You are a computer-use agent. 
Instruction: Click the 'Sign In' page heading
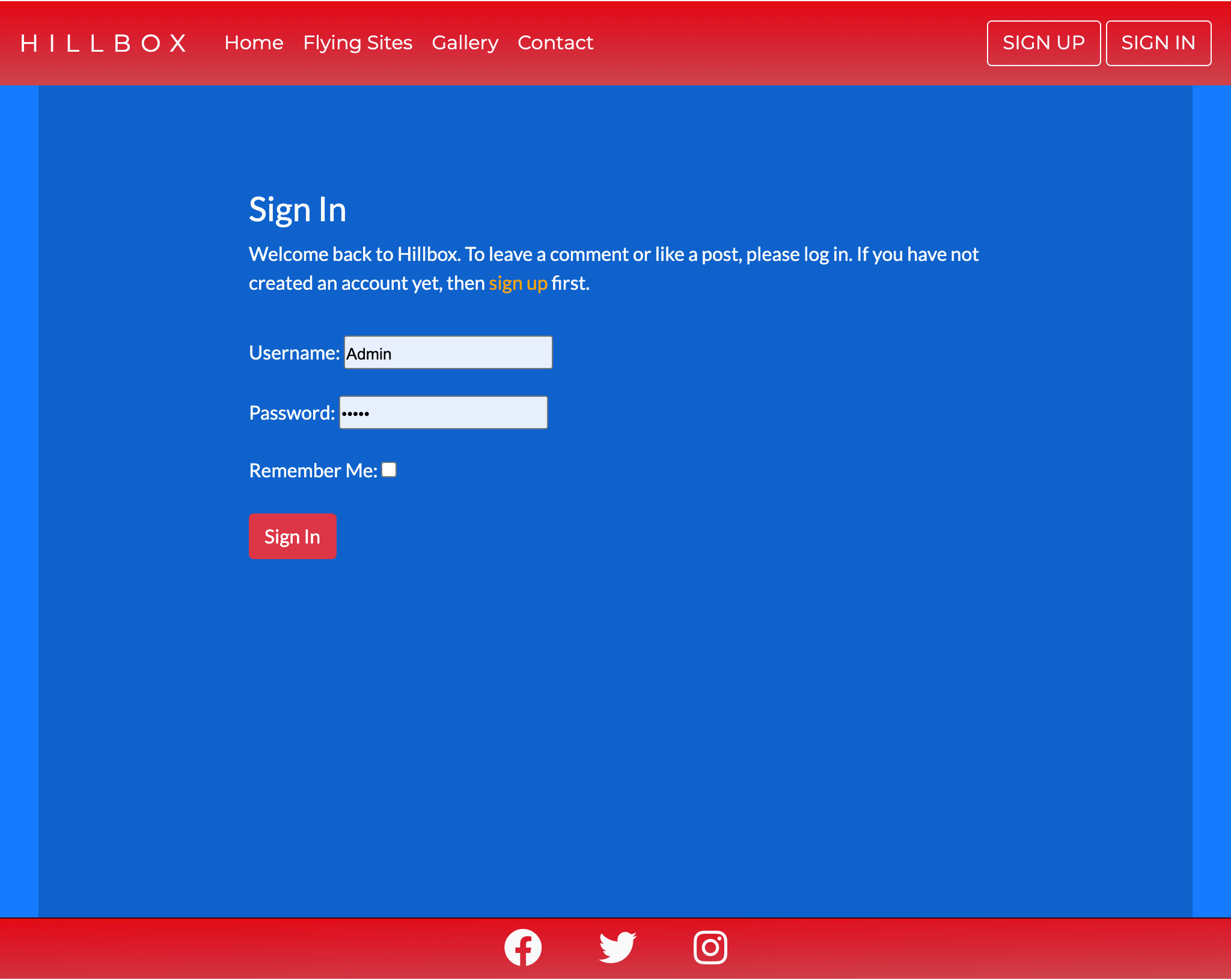(x=298, y=210)
